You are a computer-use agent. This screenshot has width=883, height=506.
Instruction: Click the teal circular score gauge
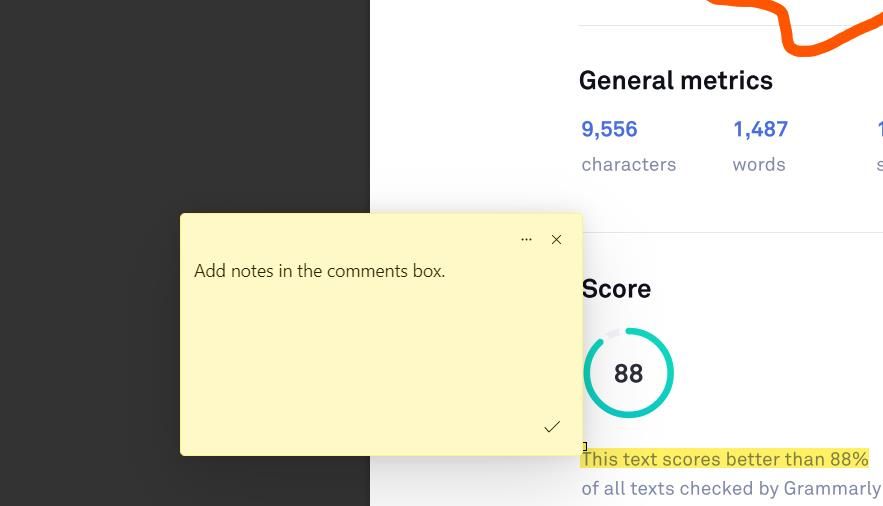[x=628, y=373]
